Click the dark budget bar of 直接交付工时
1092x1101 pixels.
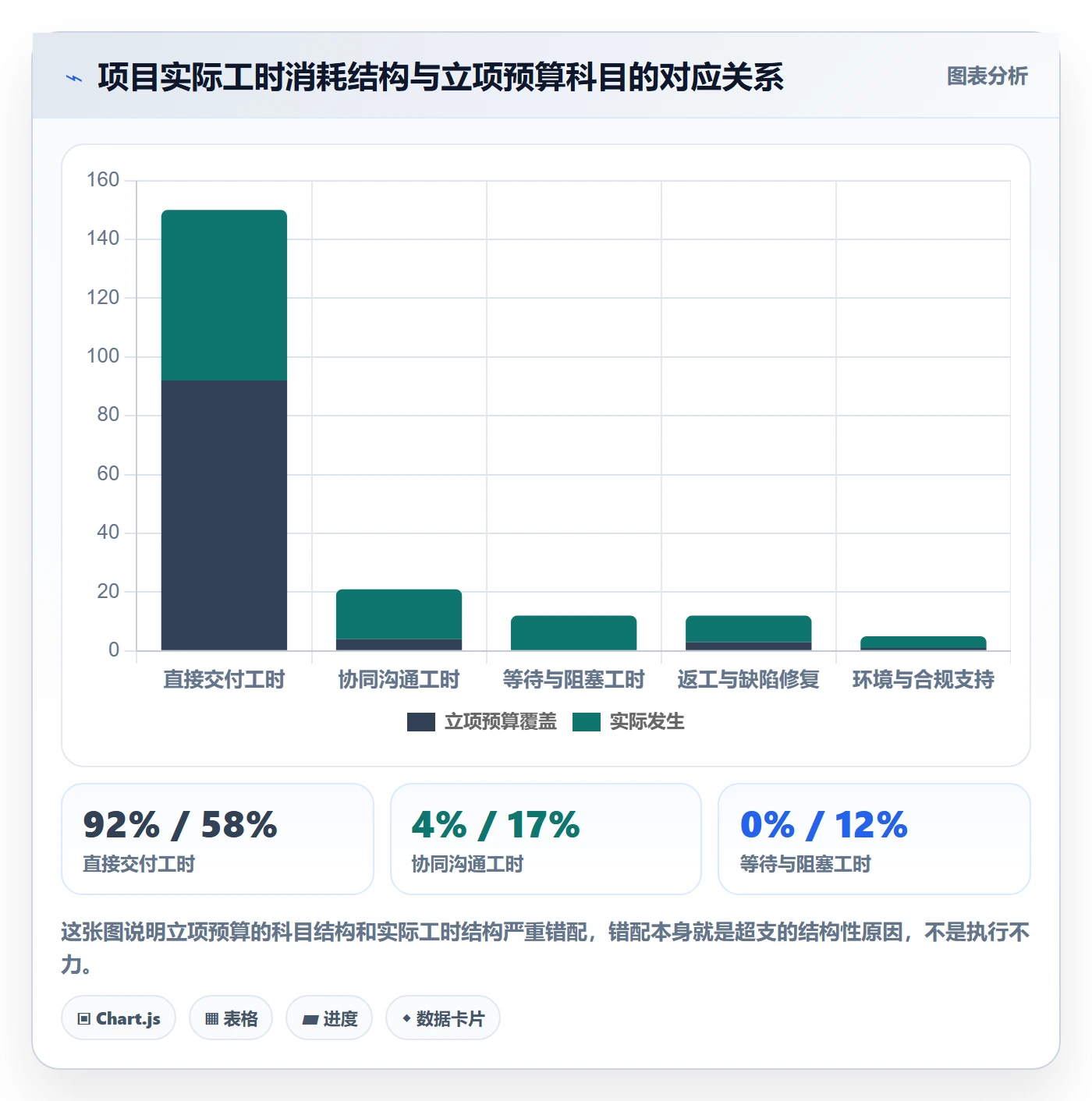[224, 515]
